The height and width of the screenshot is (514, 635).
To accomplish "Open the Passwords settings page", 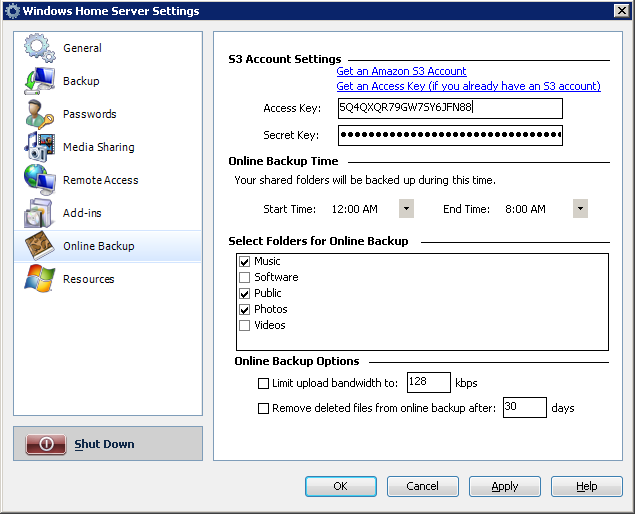I will [89, 114].
